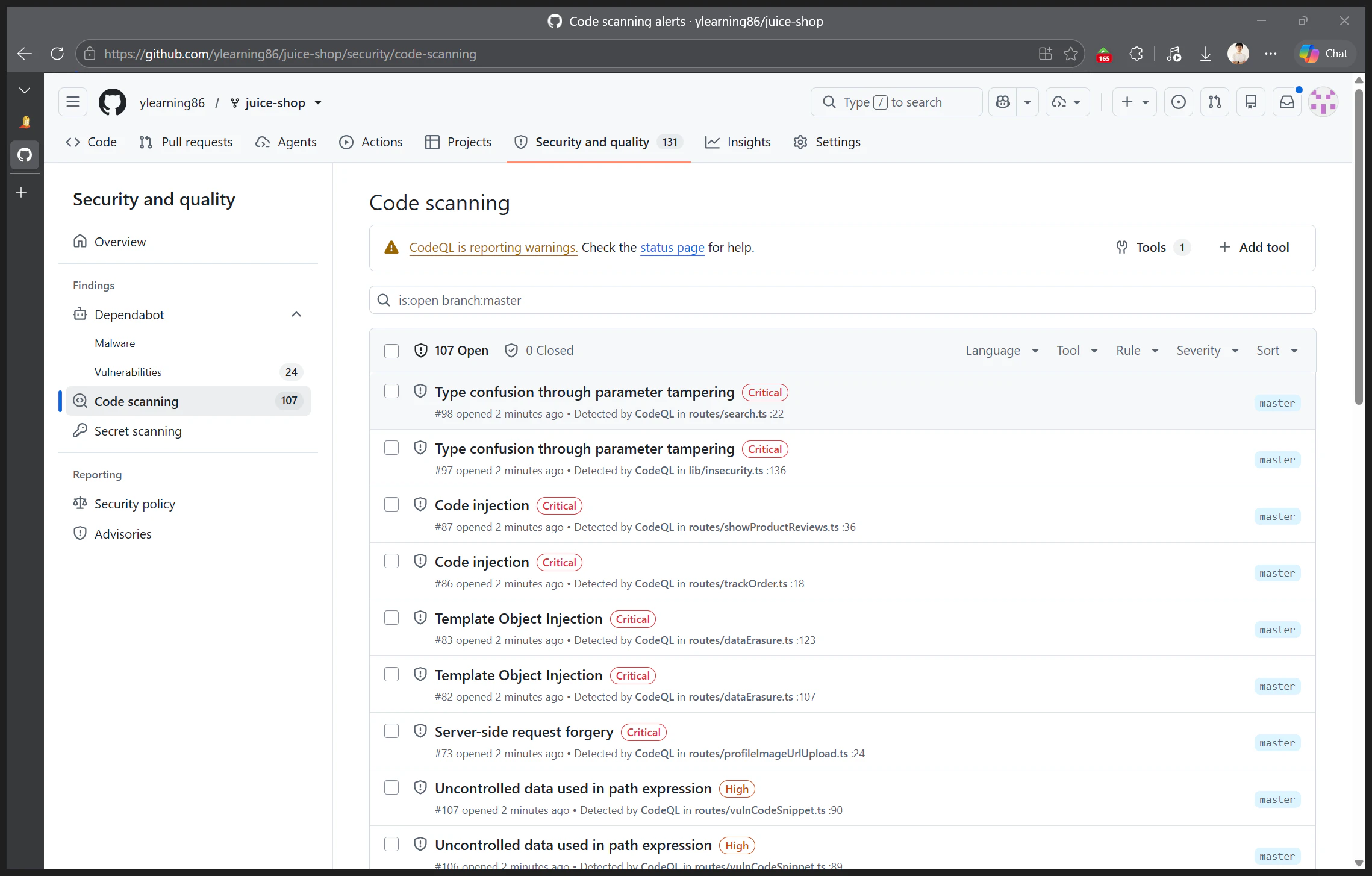The height and width of the screenshot is (876, 1372).
Task: Switch to the Code tab
Action: (92, 142)
